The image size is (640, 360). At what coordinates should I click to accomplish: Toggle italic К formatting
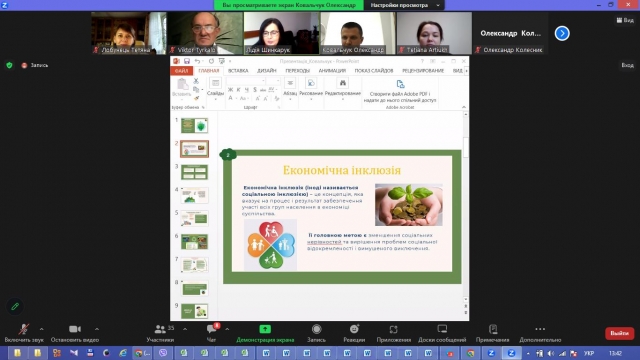pyautogui.click(x=238, y=89)
